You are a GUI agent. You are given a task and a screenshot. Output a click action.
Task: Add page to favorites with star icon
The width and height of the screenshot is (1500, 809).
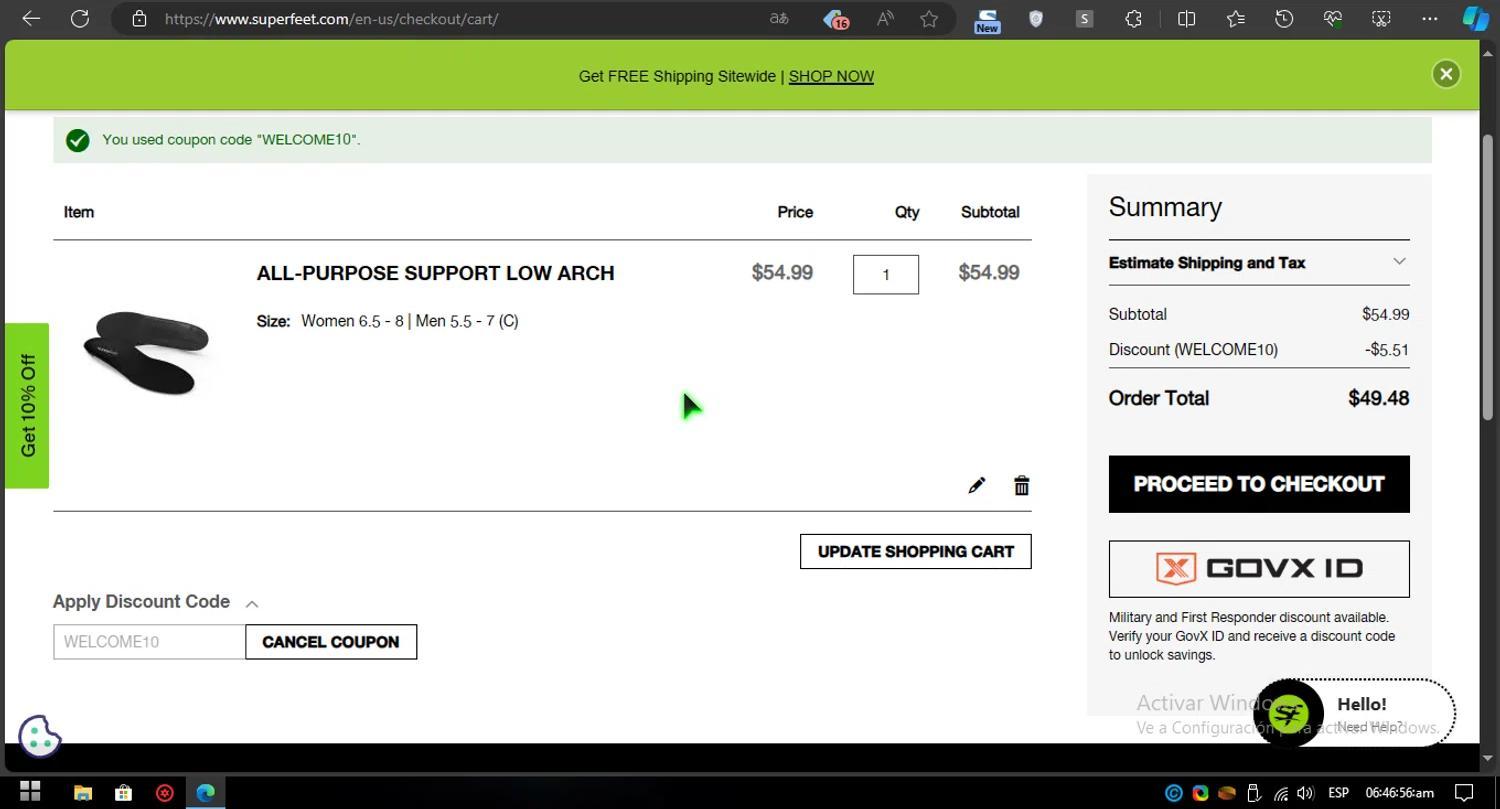coord(929,18)
